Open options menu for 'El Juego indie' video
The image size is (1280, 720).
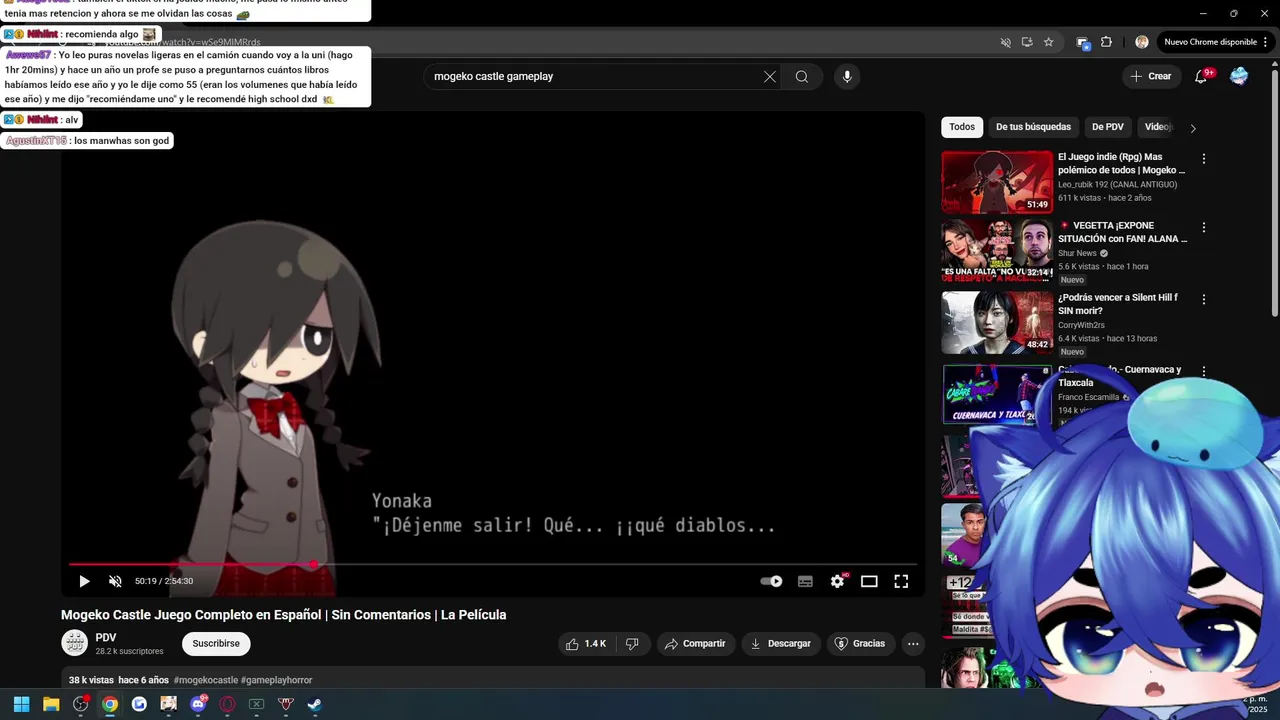(1204, 159)
